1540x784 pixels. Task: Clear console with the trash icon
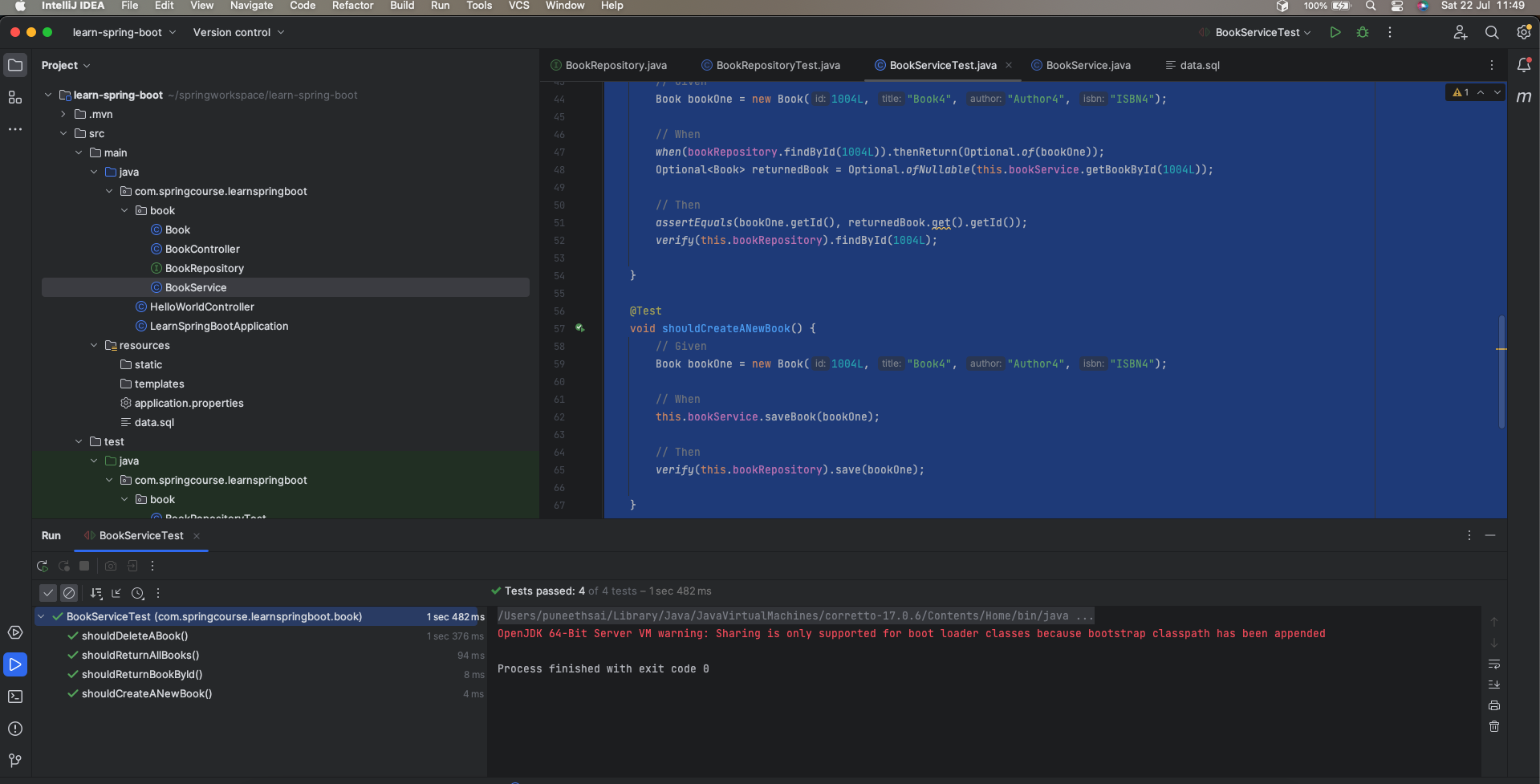click(x=1494, y=726)
